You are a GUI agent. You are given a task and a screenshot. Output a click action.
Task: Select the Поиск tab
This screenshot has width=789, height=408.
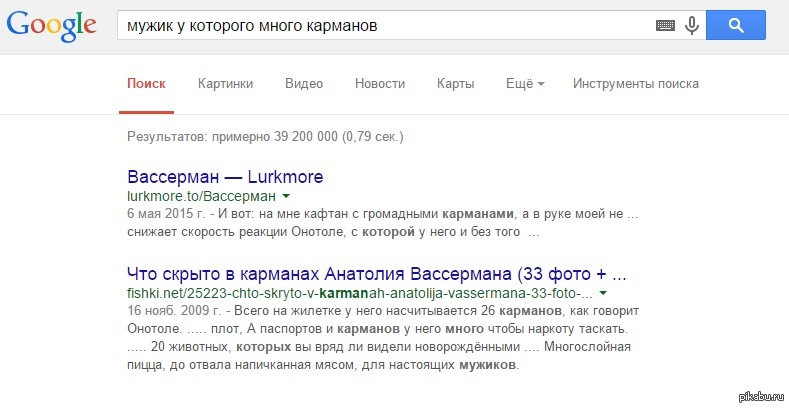(x=146, y=84)
